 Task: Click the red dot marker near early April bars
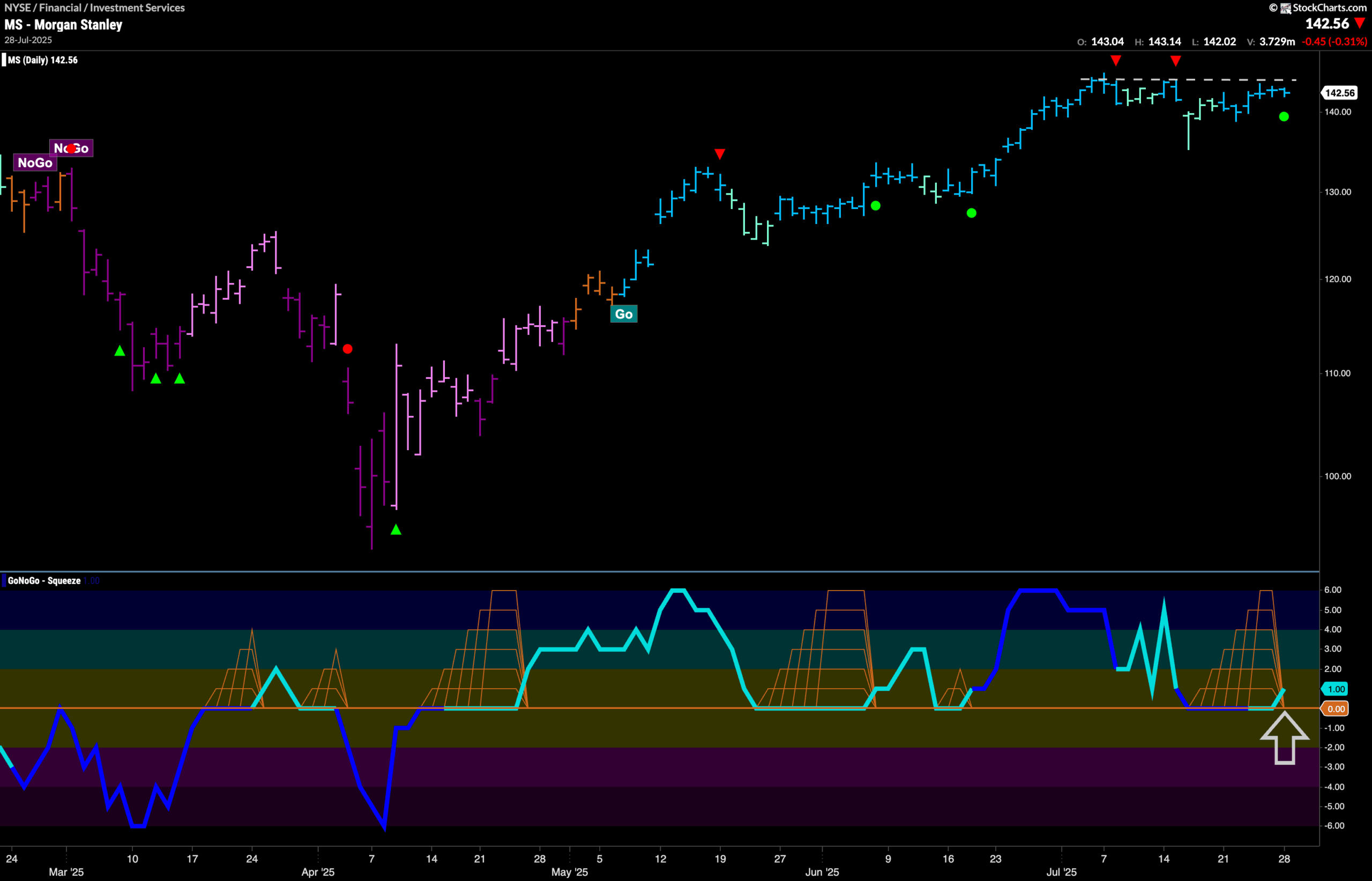[x=347, y=349]
